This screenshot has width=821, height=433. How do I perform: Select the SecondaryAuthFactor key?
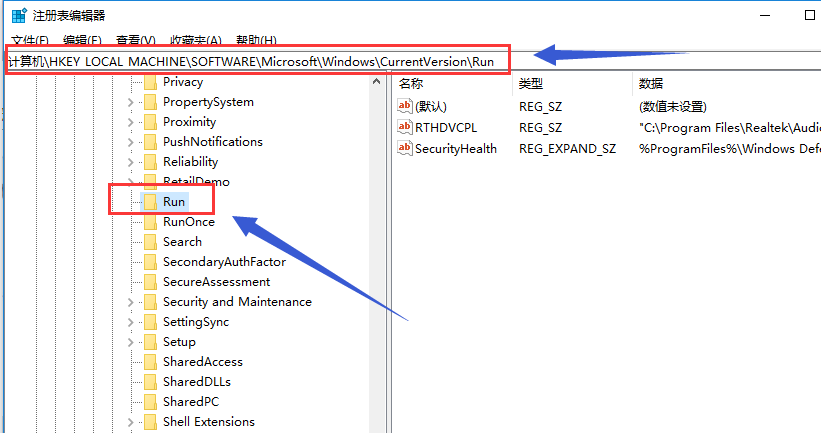[x=224, y=262]
